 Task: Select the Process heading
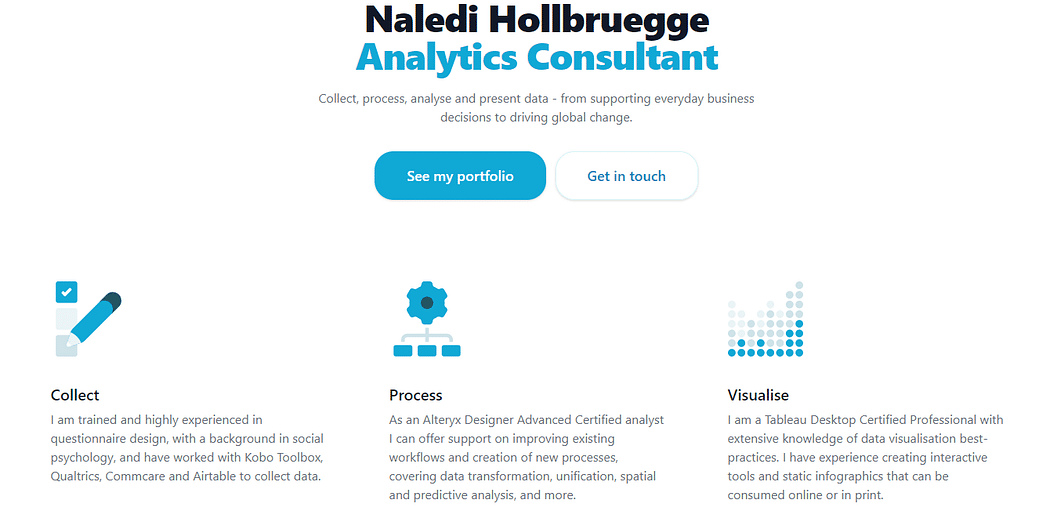coord(416,395)
